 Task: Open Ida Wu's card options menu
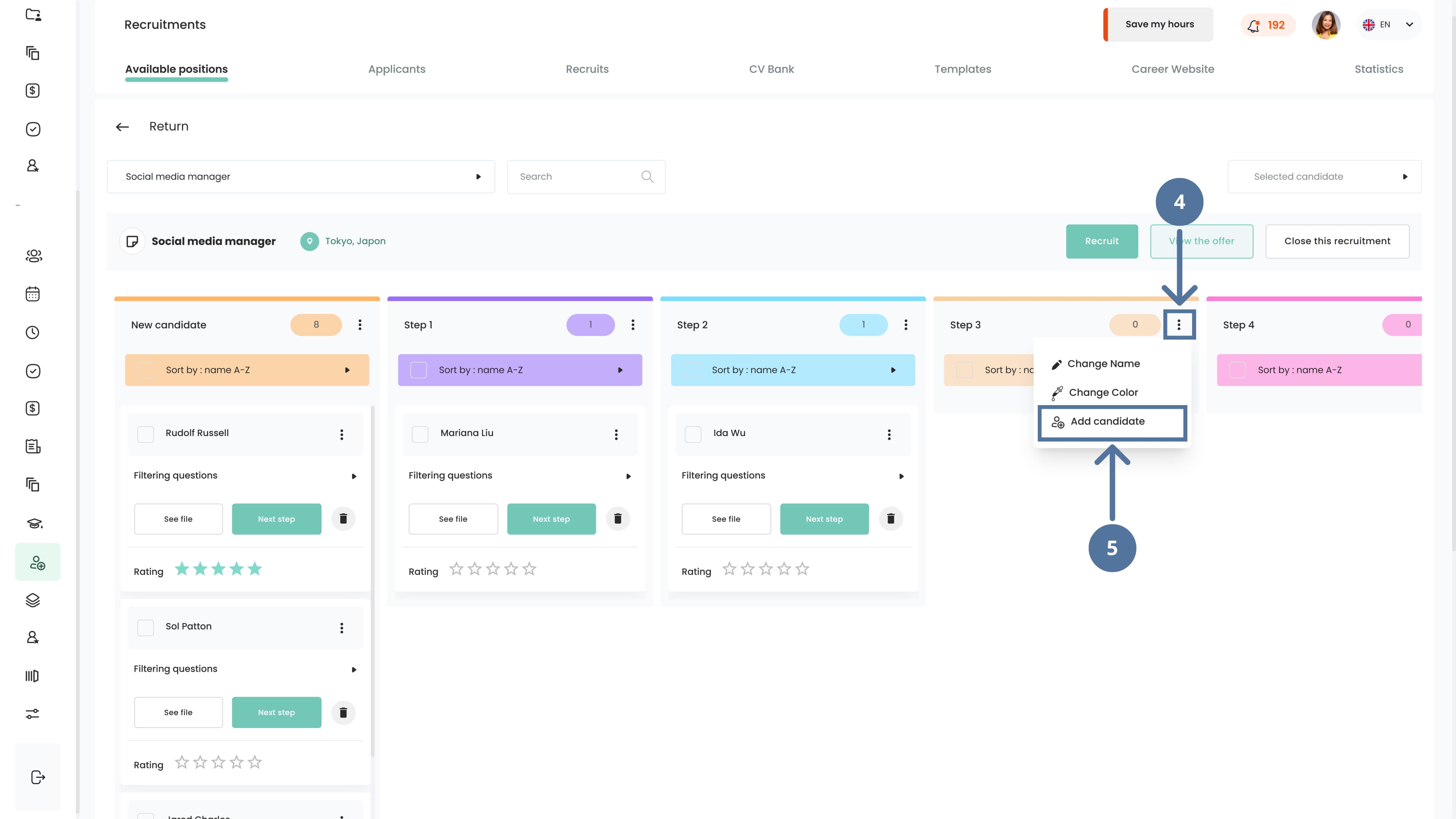tap(889, 434)
